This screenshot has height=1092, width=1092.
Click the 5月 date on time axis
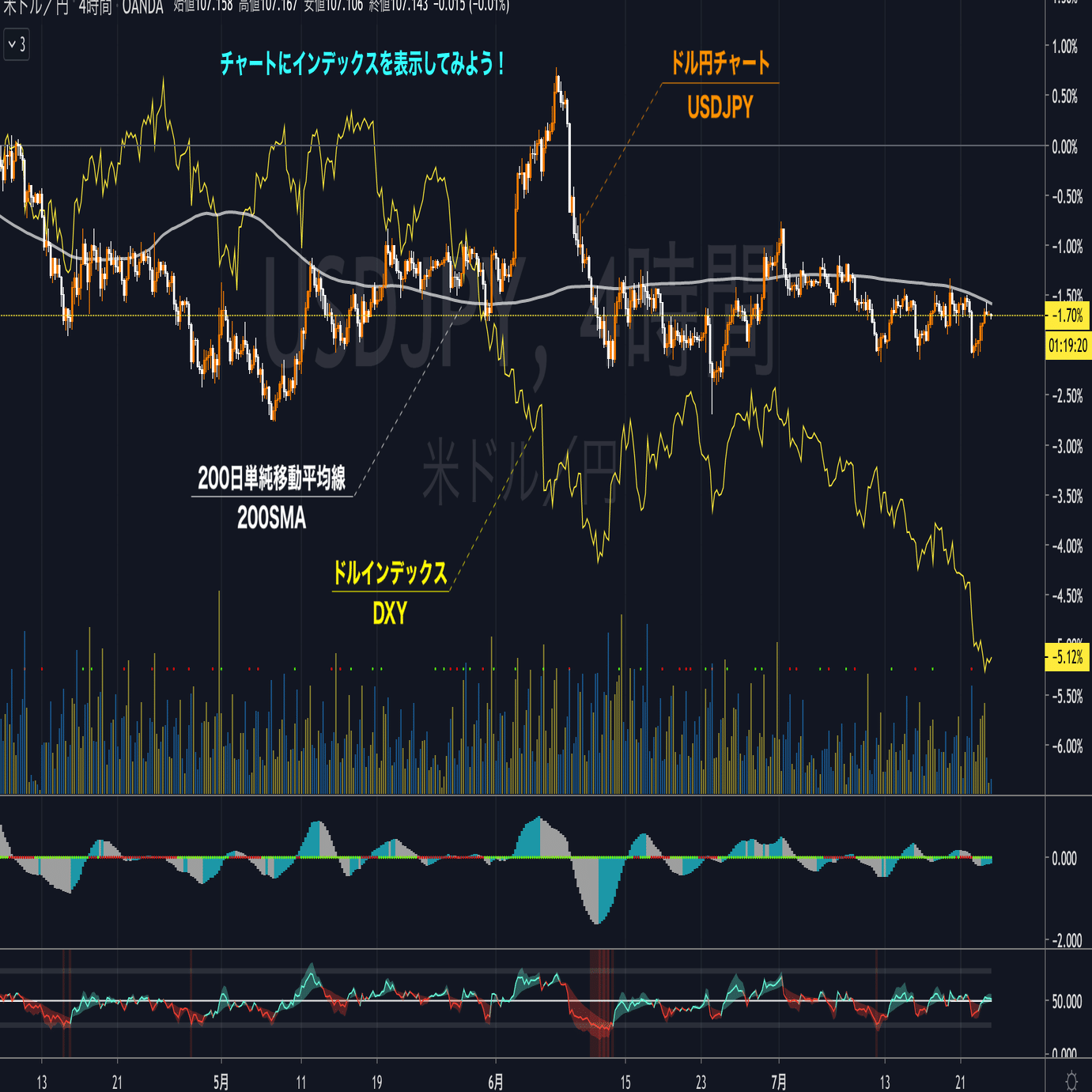221,1081
